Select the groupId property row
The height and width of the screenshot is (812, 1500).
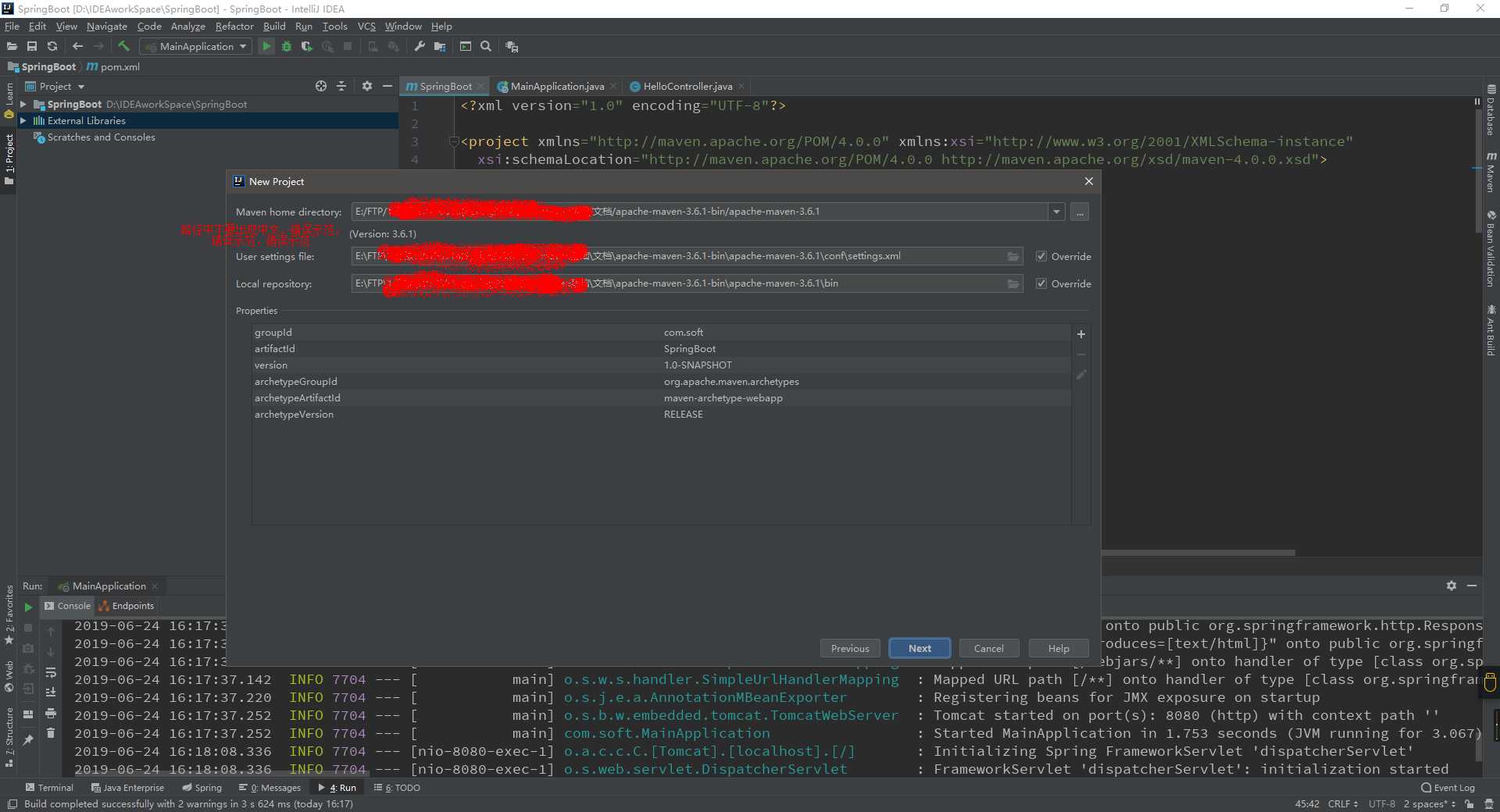661,333
